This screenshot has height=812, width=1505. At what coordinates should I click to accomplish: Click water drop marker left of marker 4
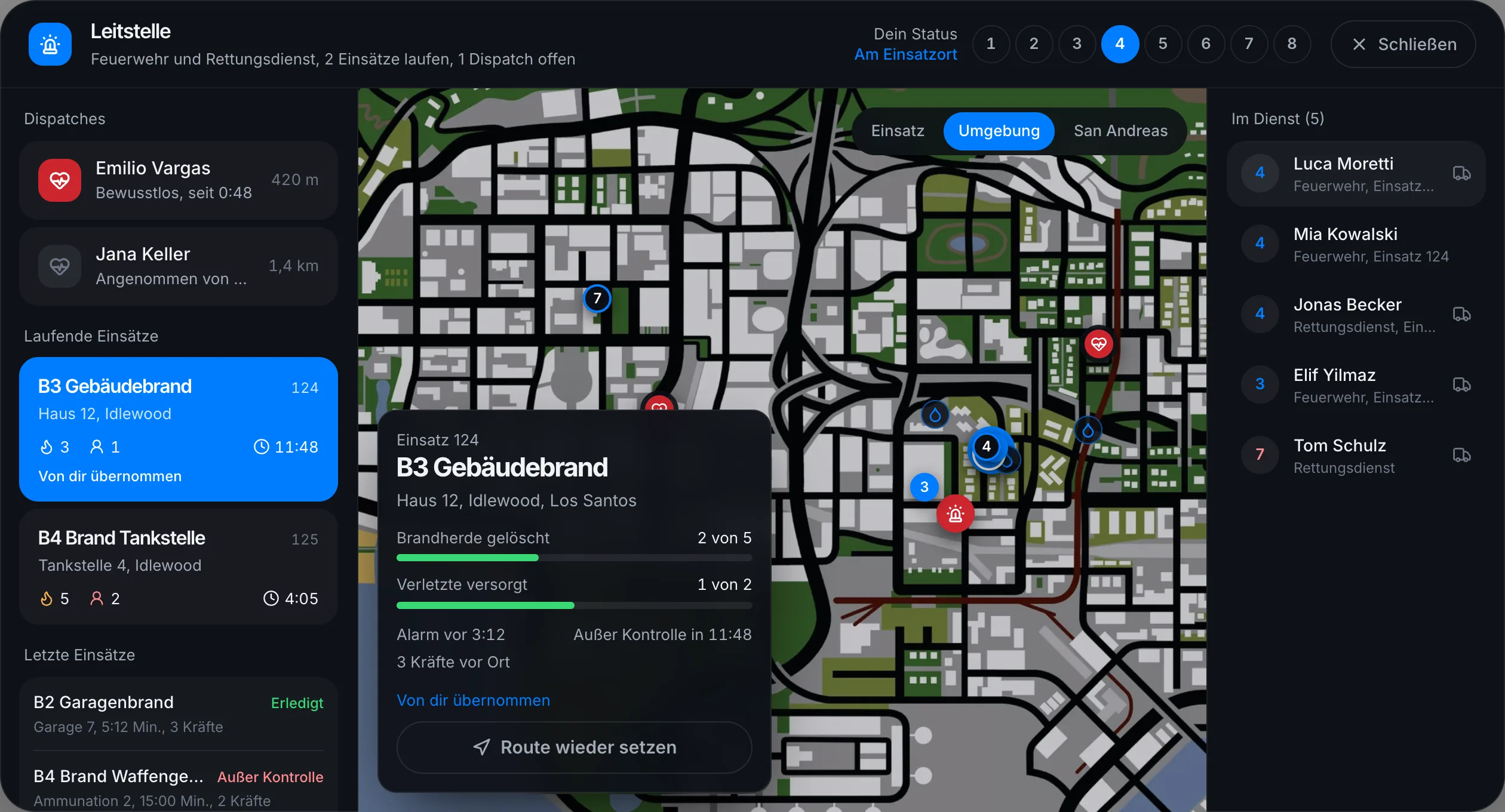tap(935, 414)
